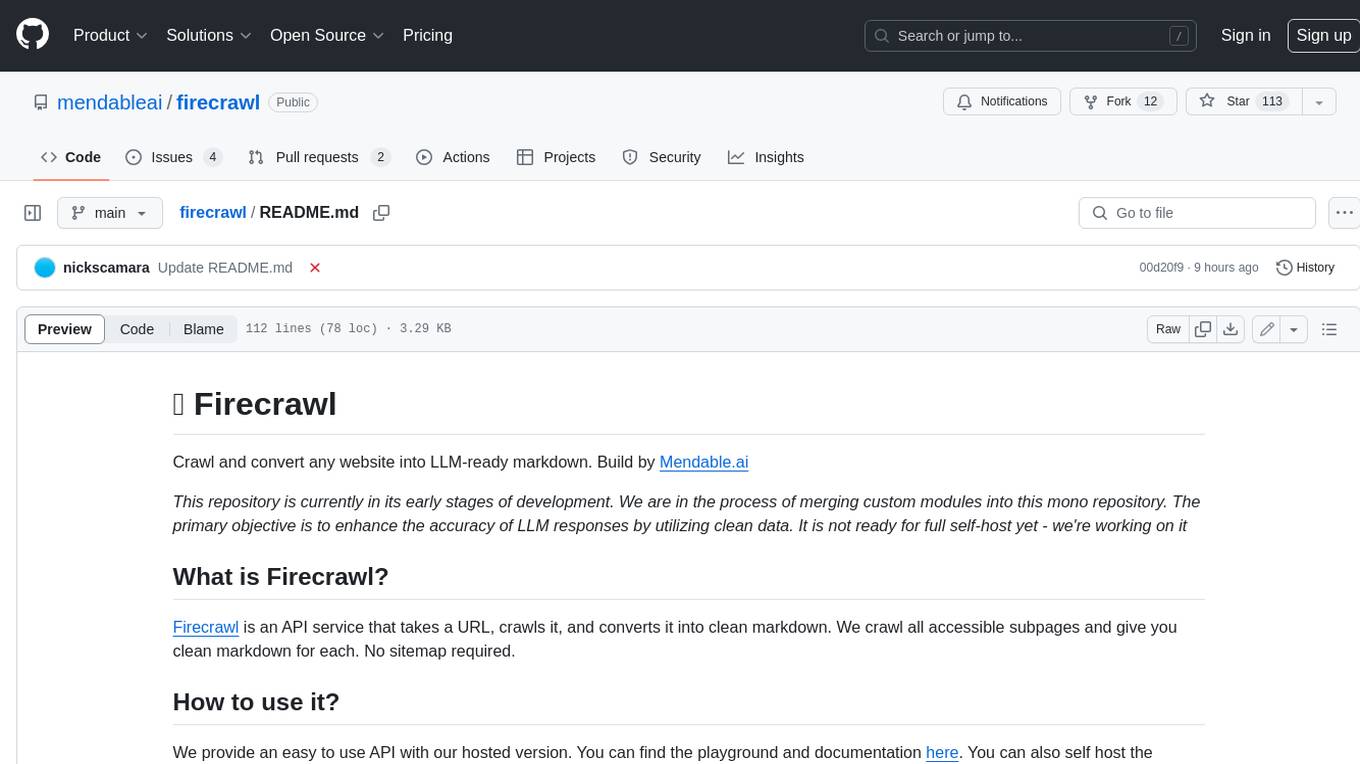Toggle the file tree side panel
The height and width of the screenshot is (764, 1360).
33,213
